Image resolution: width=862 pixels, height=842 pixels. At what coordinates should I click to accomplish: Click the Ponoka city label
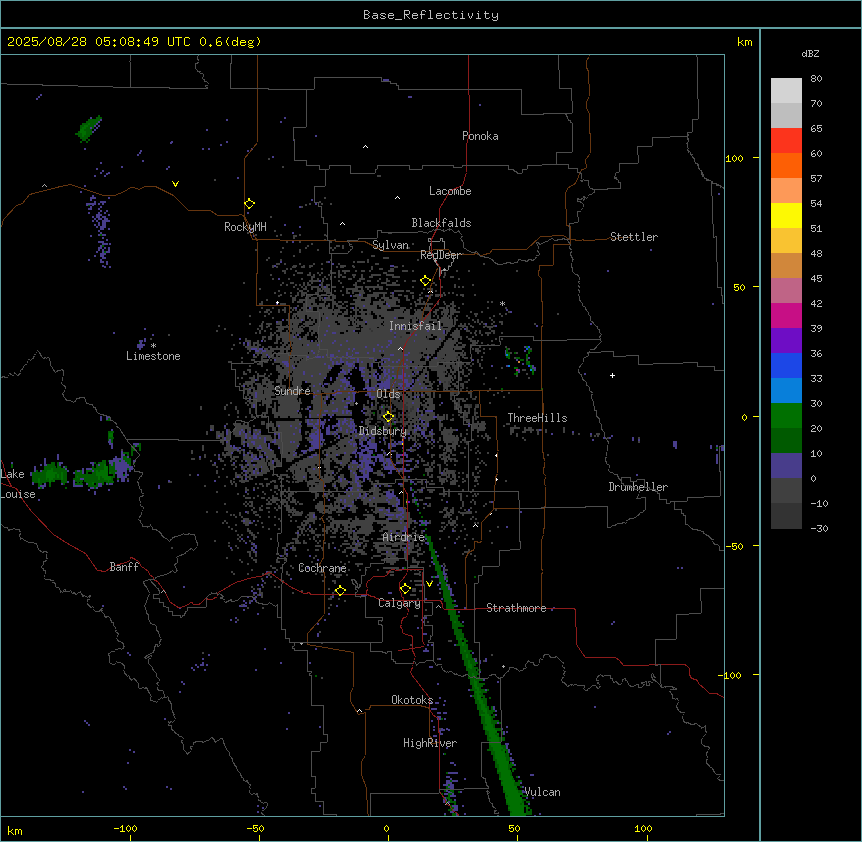pos(480,136)
